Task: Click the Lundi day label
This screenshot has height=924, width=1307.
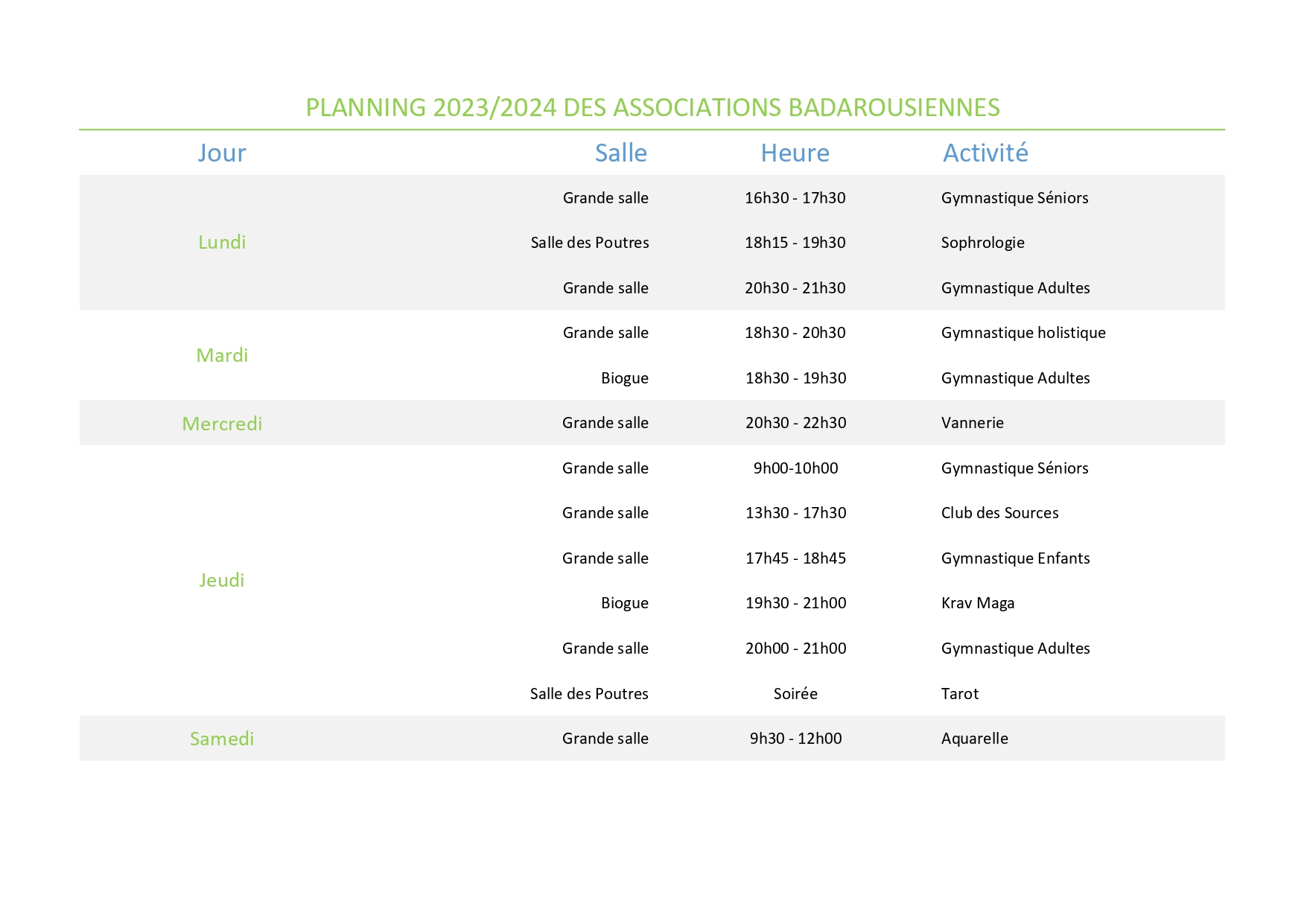Action: point(221,242)
